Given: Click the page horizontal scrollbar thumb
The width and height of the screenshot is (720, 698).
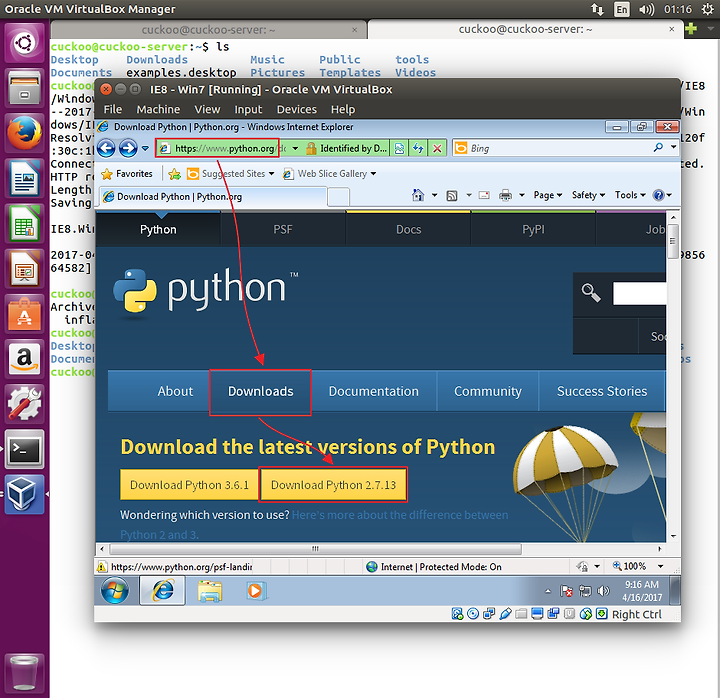Looking at the screenshot, I should coord(315,549).
